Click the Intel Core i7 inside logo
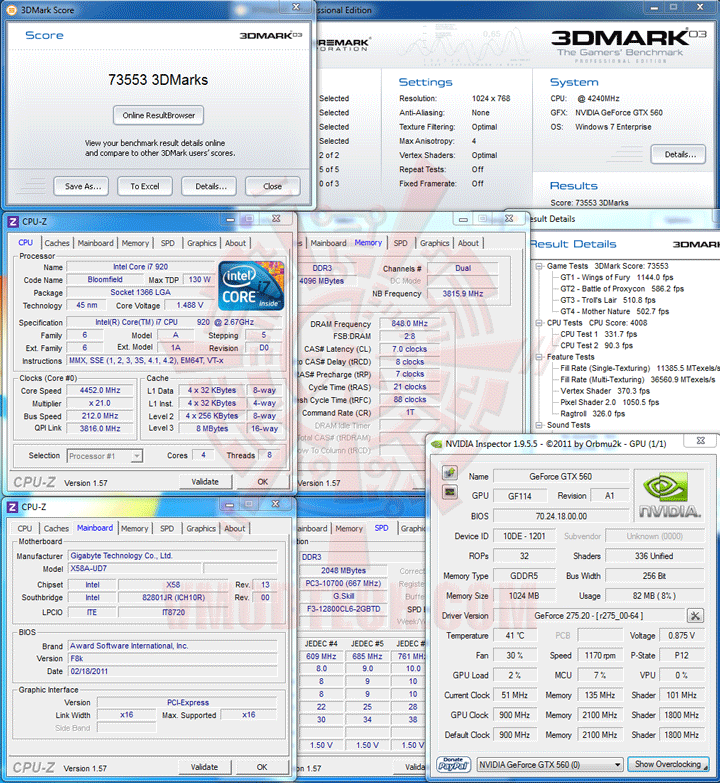Image resolution: width=720 pixels, height=783 pixels. pyautogui.click(x=252, y=286)
